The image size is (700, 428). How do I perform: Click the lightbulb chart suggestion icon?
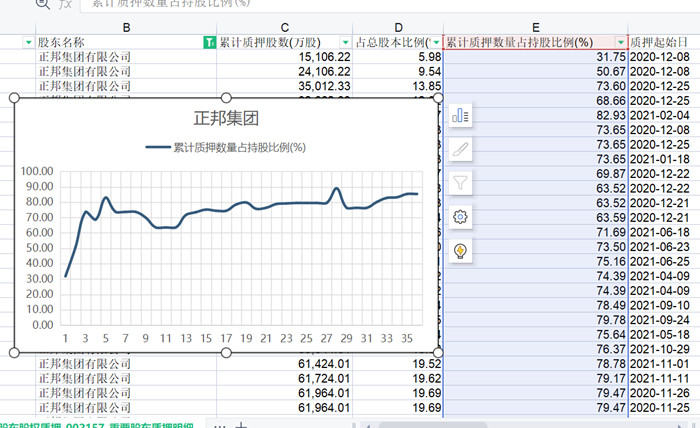(460, 250)
